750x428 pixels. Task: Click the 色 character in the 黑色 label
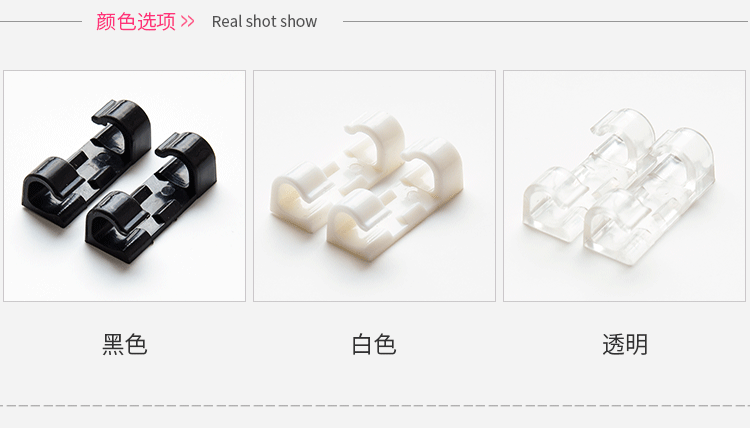click(136, 344)
